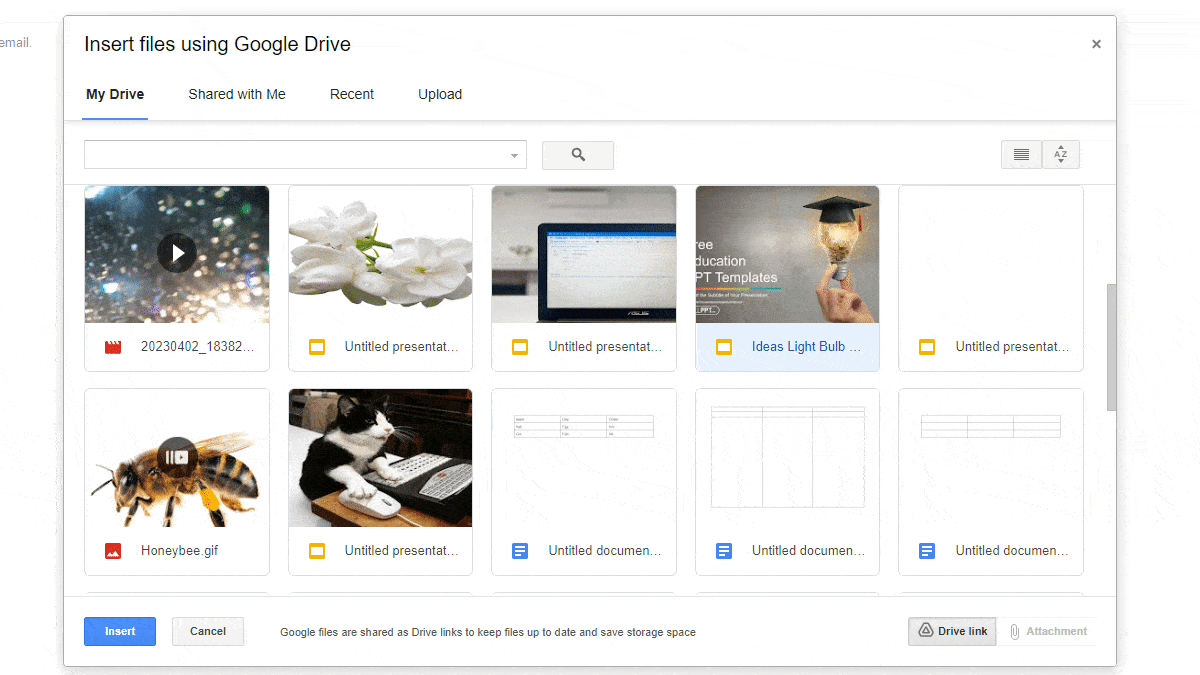Switch to list view layout

click(x=1020, y=154)
